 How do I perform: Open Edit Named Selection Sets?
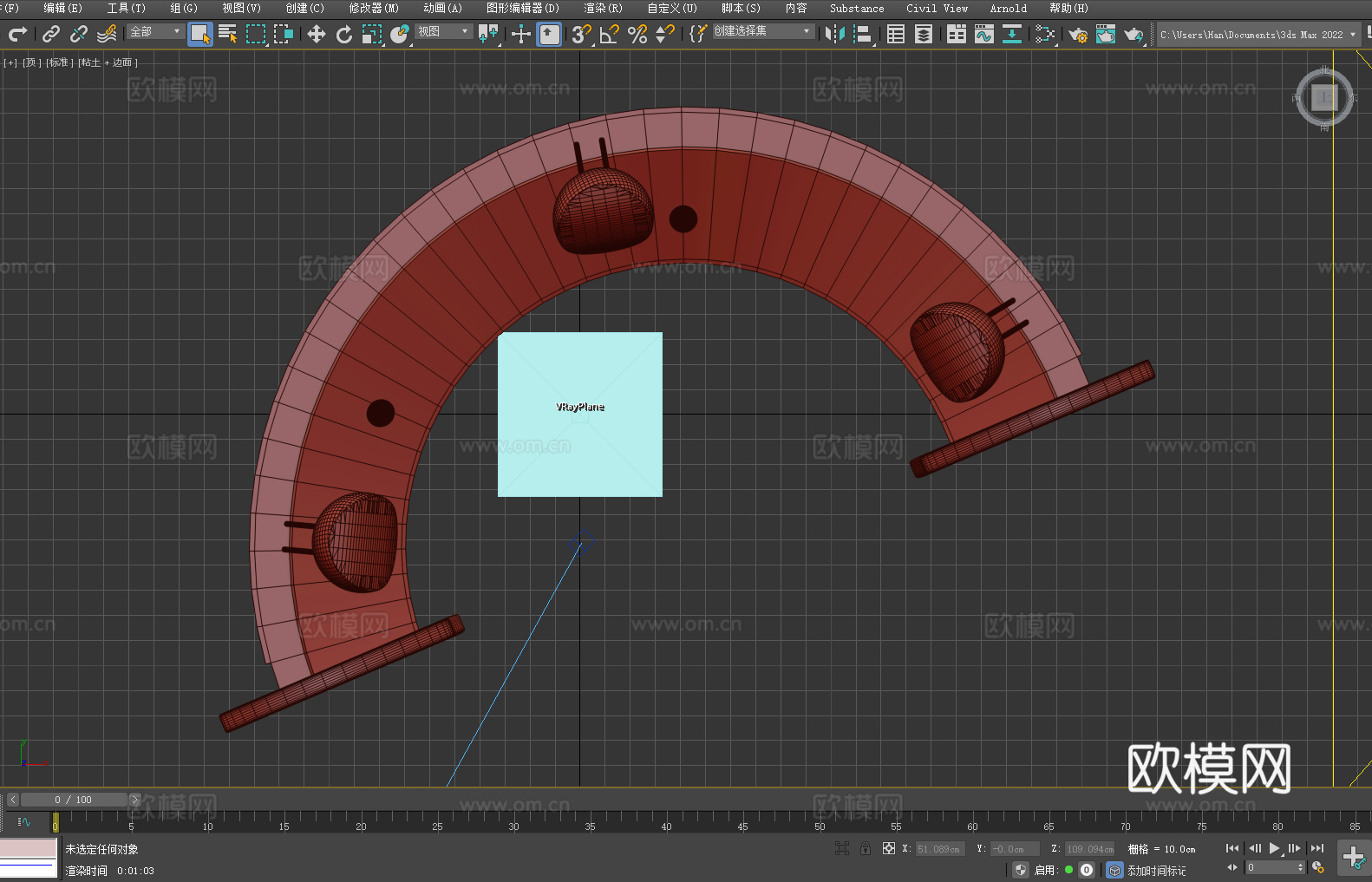point(698,34)
